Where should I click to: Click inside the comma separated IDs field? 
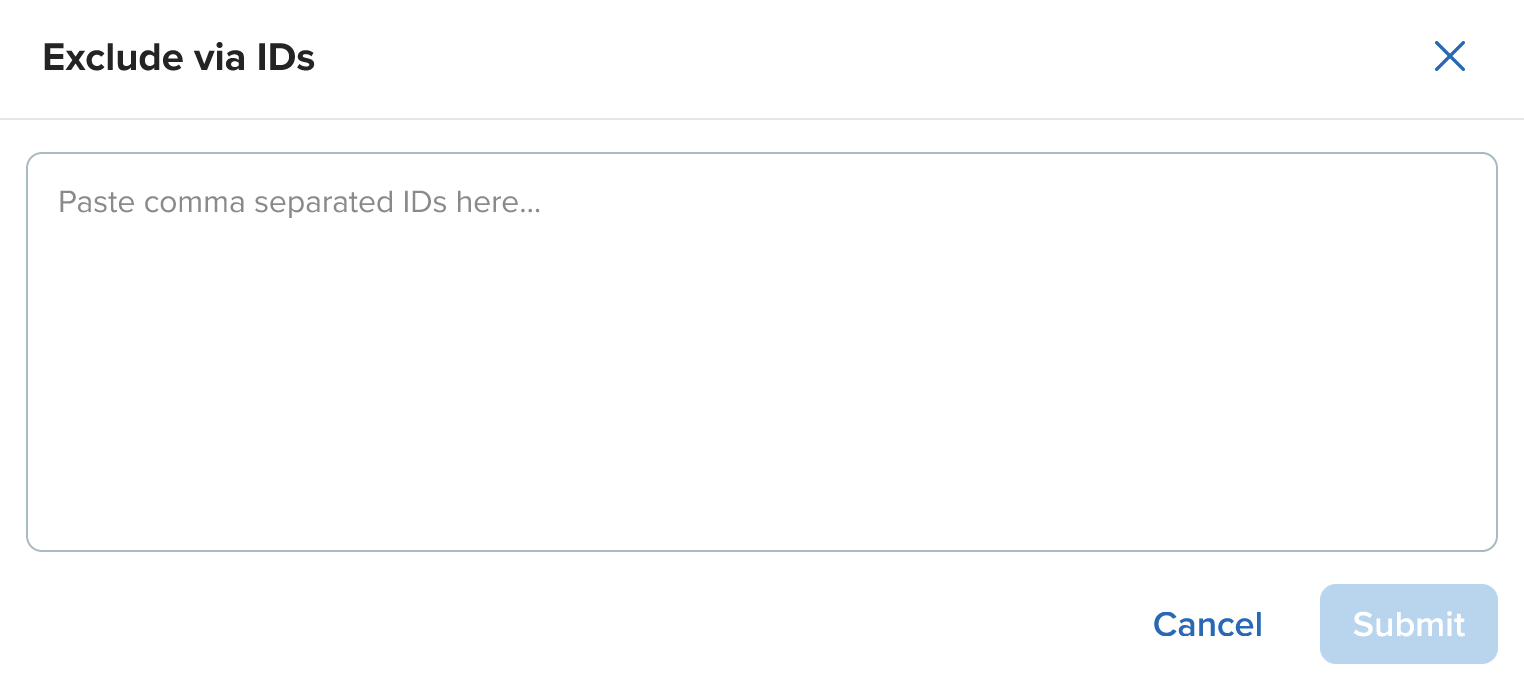(x=760, y=350)
